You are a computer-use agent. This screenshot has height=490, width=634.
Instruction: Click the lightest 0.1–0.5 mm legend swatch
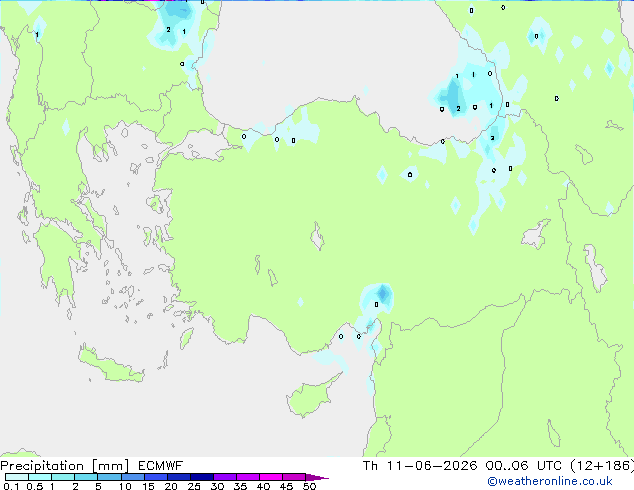pyautogui.click(x=17, y=477)
